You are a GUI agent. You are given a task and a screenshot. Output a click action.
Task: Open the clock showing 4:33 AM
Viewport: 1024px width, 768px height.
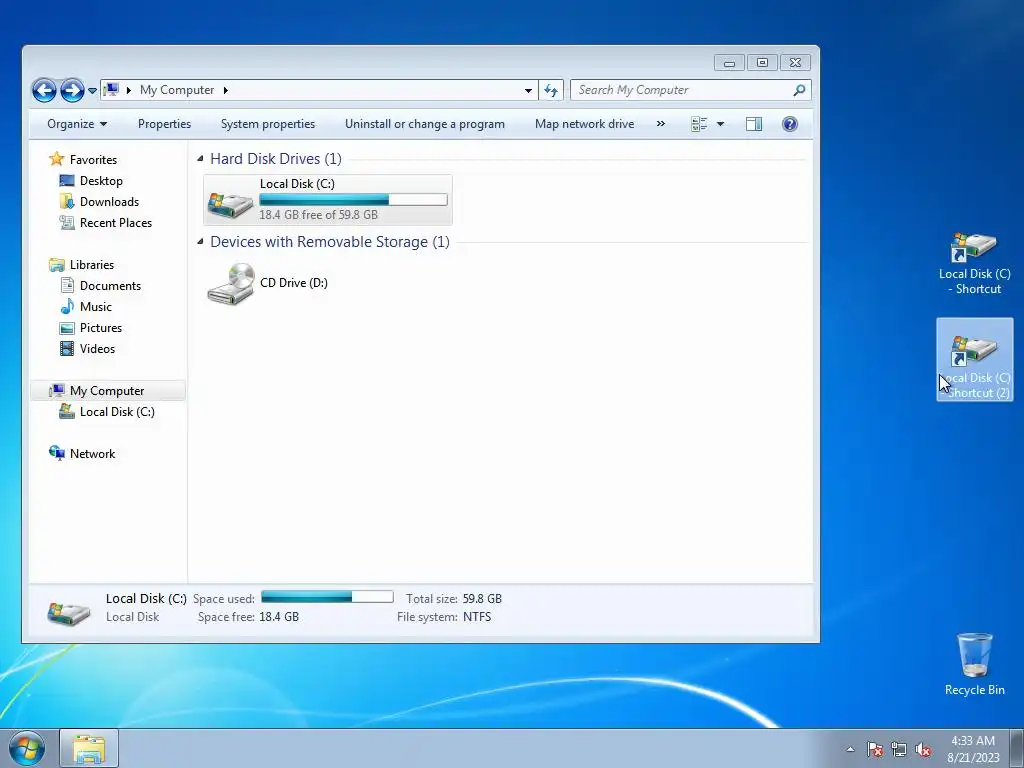coord(973,749)
